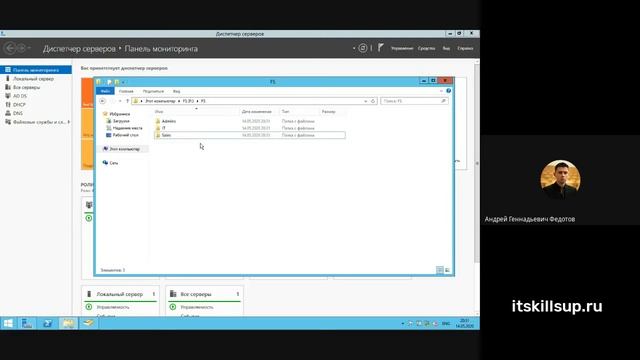Select Сеть in Explorer navigation pane
This screenshot has height=360, width=640.
click(113, 163)
